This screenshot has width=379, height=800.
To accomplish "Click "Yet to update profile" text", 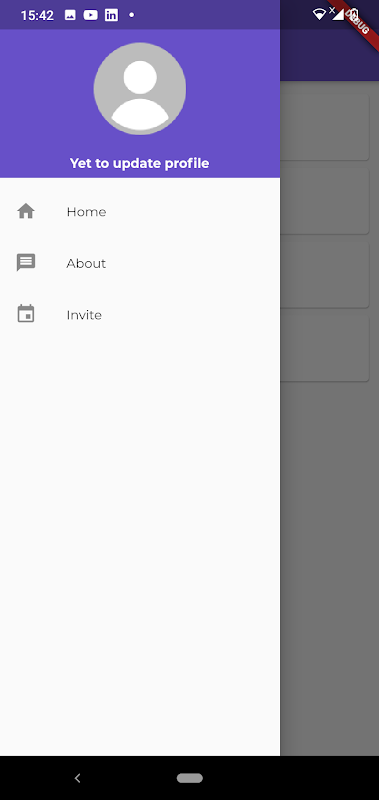I will pyautogui.click(x=139, y=163).
